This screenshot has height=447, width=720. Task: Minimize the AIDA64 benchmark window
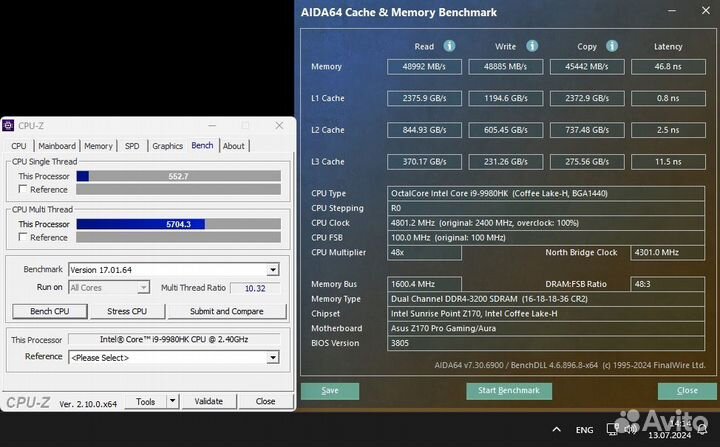click(x=672, y=11)
